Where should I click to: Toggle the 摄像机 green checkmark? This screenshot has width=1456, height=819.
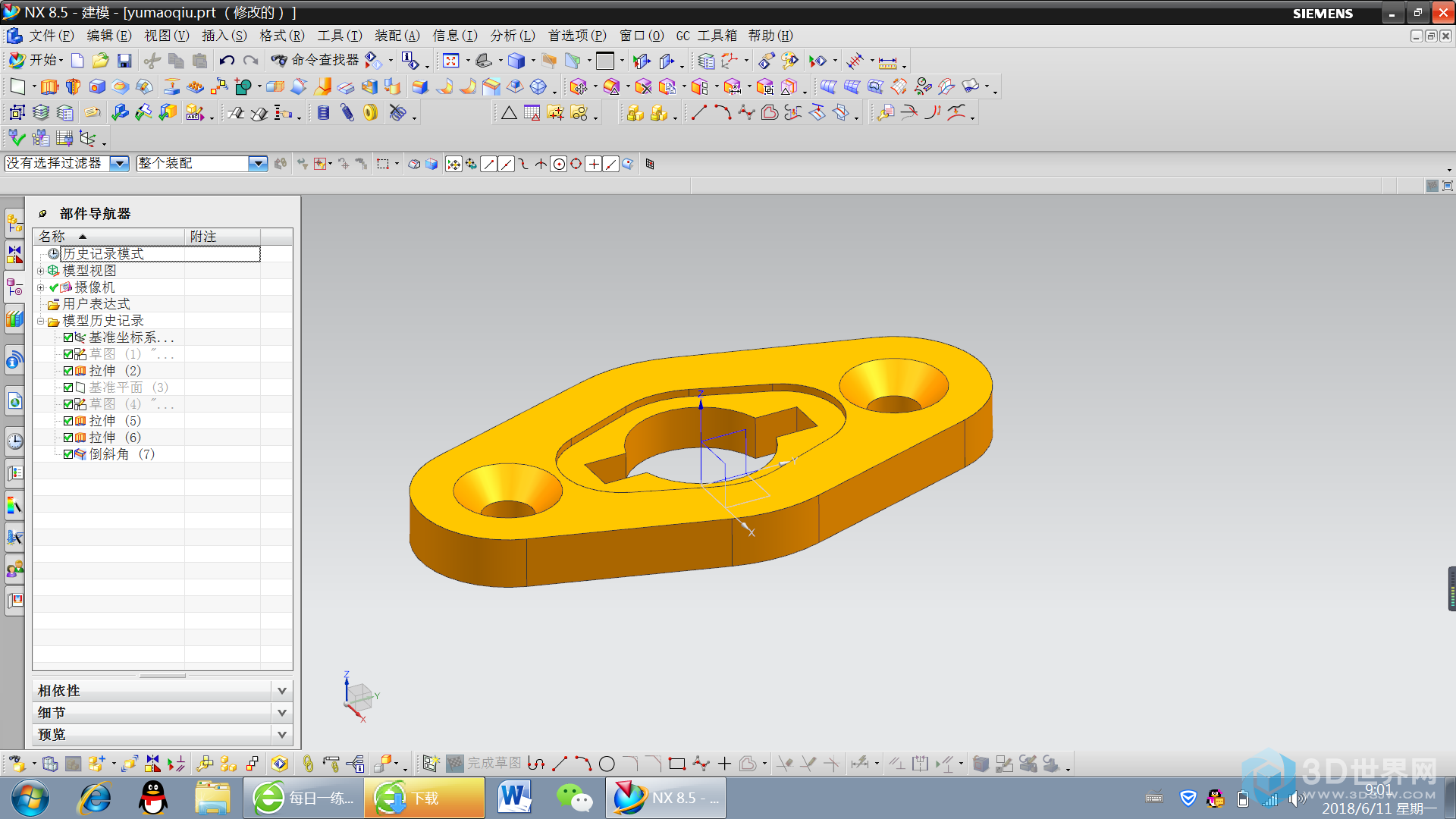[54, 287]
